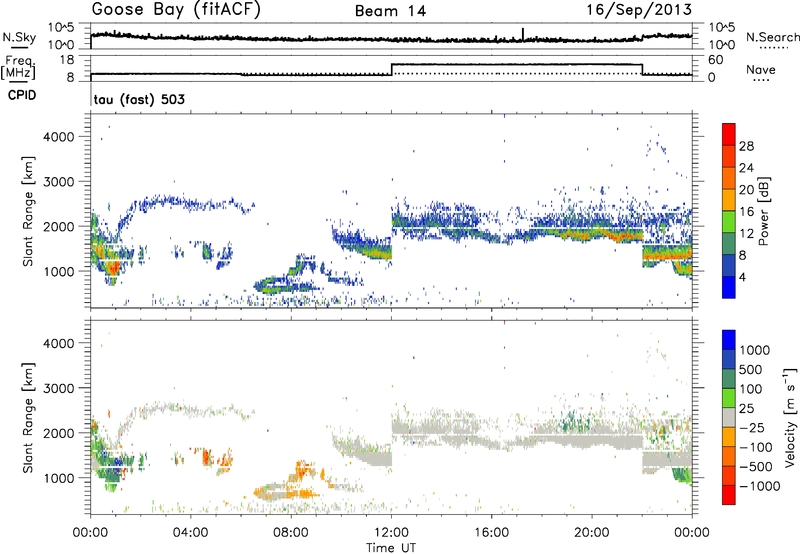Image resolution: width=800 pixels, height=554 pixels.
Task: Click the 'N.Sky' legend label
Action: point(19,37)
